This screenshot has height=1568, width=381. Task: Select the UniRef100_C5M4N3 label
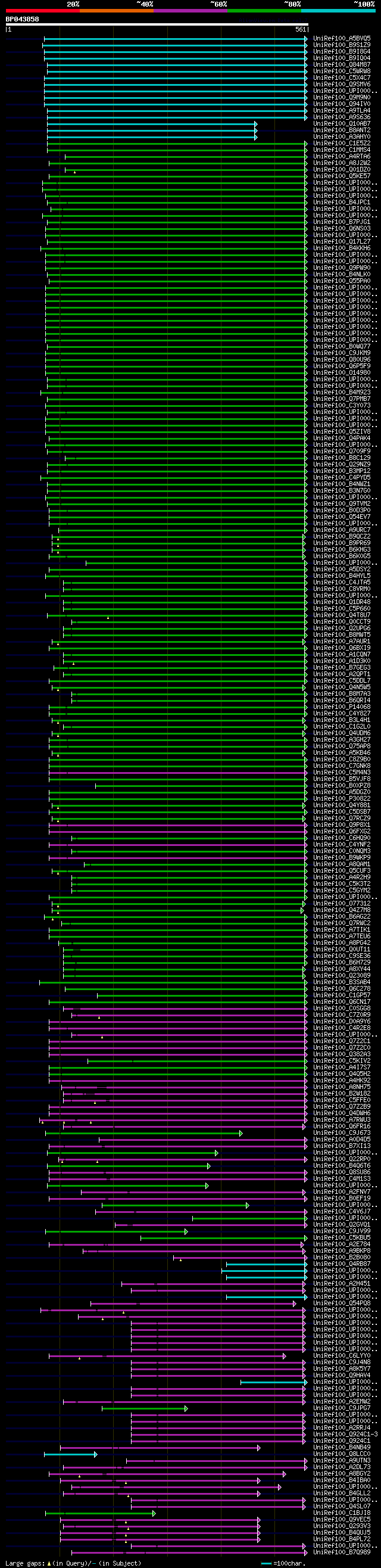pyautogui.click(x=342, y=773)
